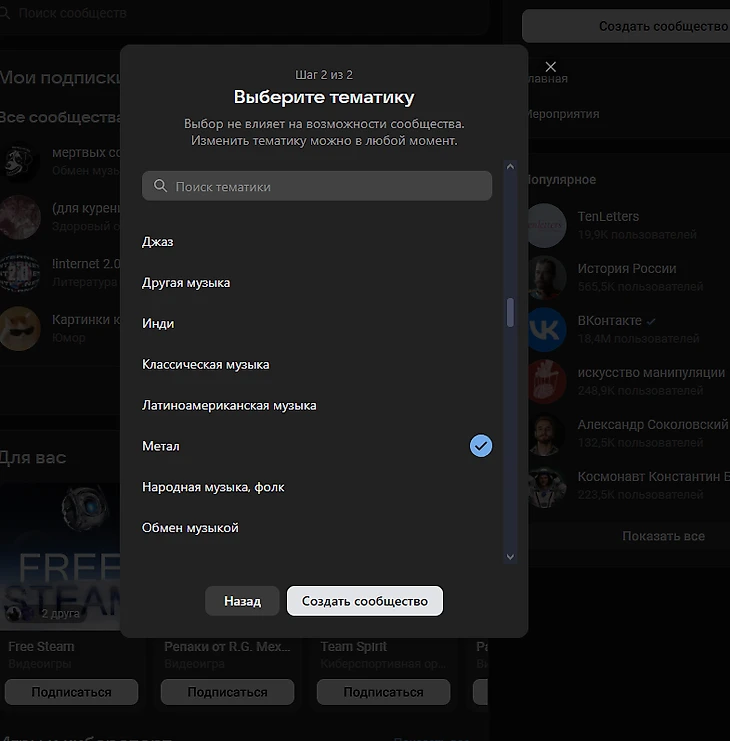Open the ВКонтакте community logo icon

[x=546, y=330]
